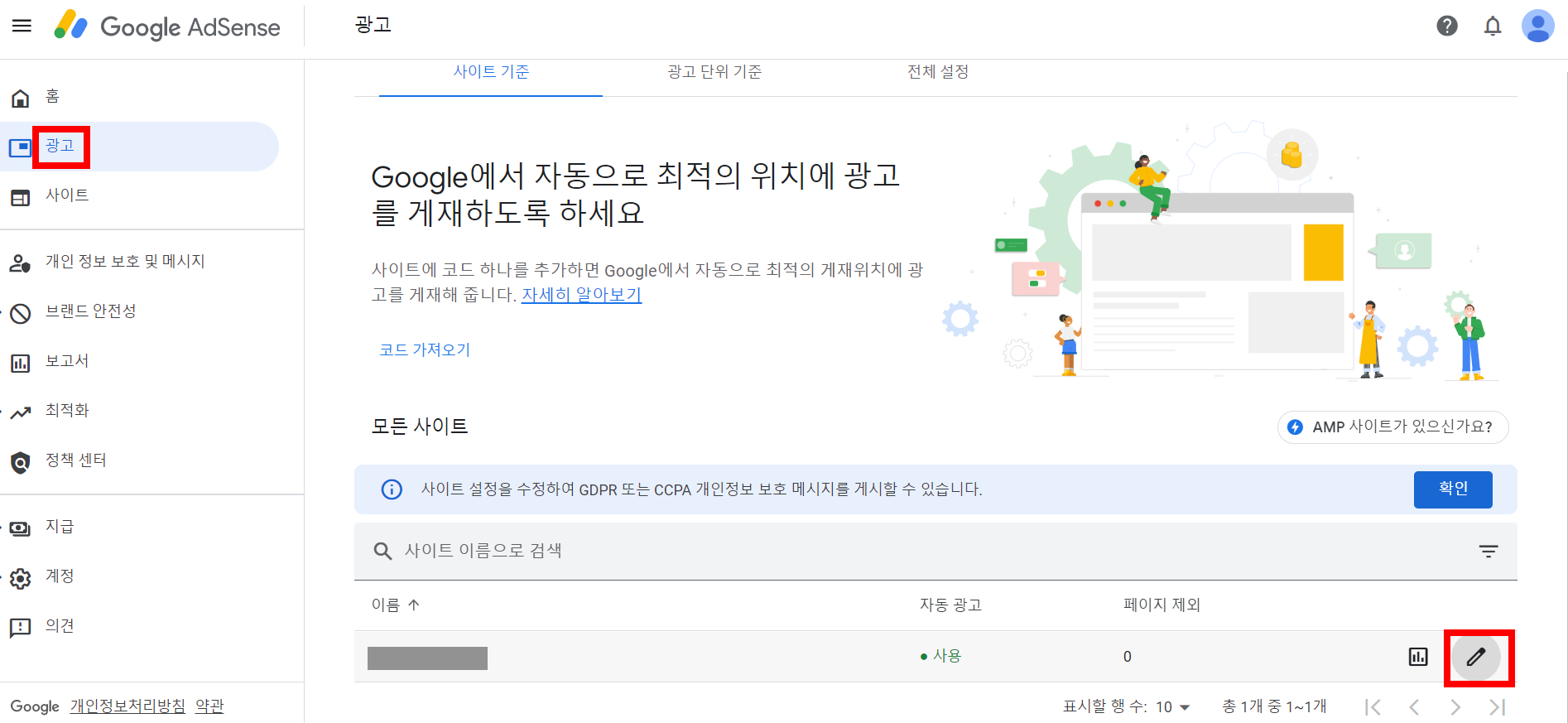Open the filter icon in search bar
Screen dimensions: 1568x723
click(x=1489, y=551)
